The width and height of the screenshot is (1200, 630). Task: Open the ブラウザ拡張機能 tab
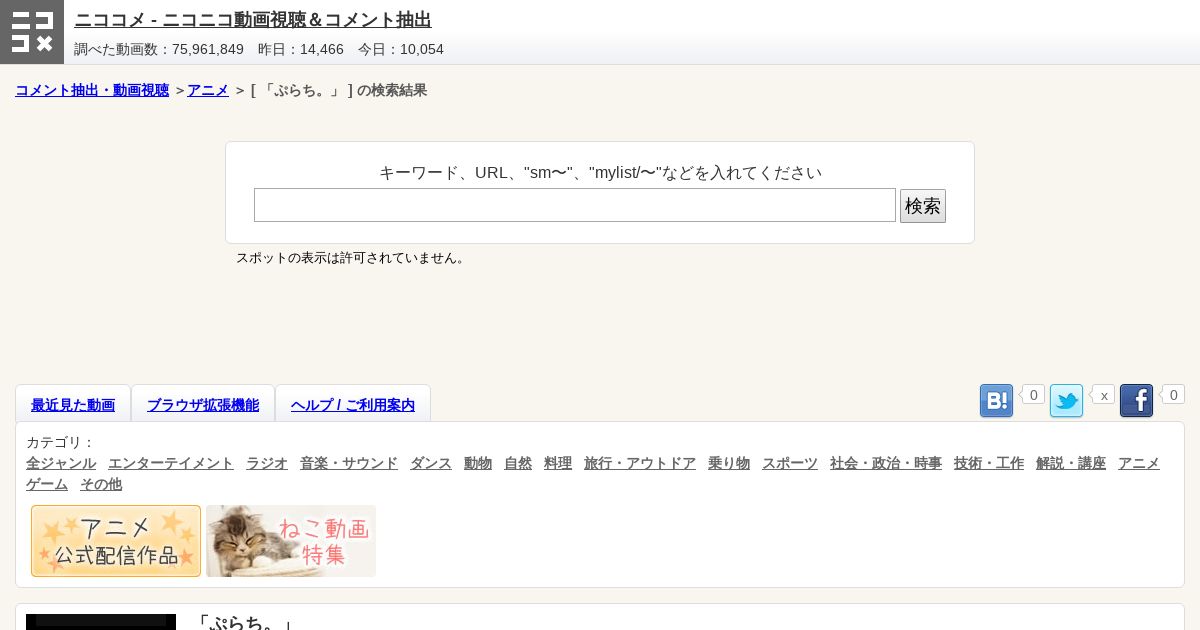point(203,405)
